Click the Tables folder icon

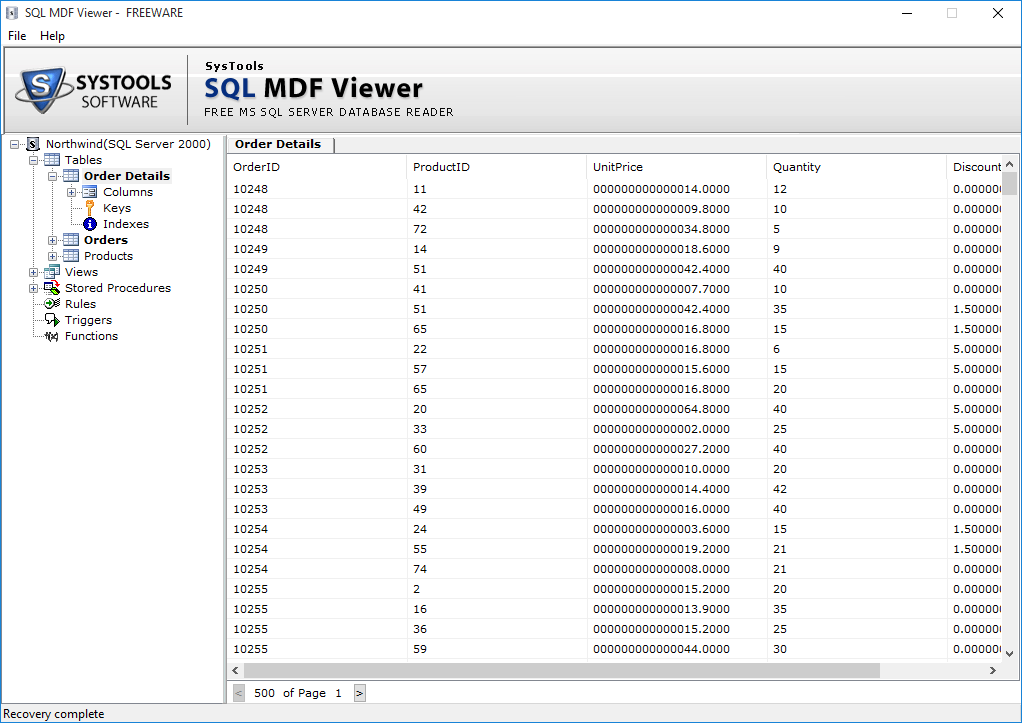tap(51, 160)
